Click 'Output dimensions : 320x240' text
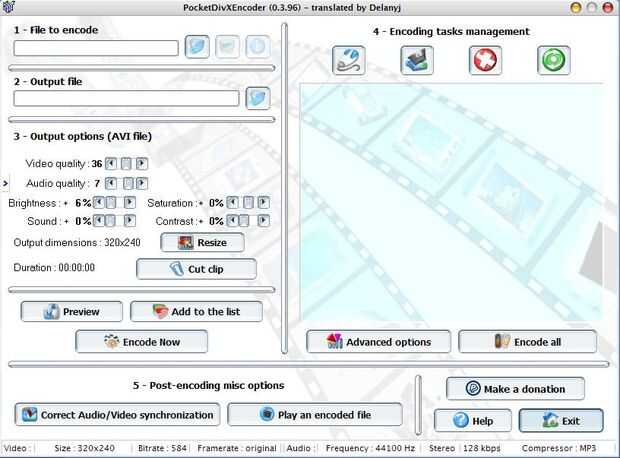620x458 pixels. [77, 242]
